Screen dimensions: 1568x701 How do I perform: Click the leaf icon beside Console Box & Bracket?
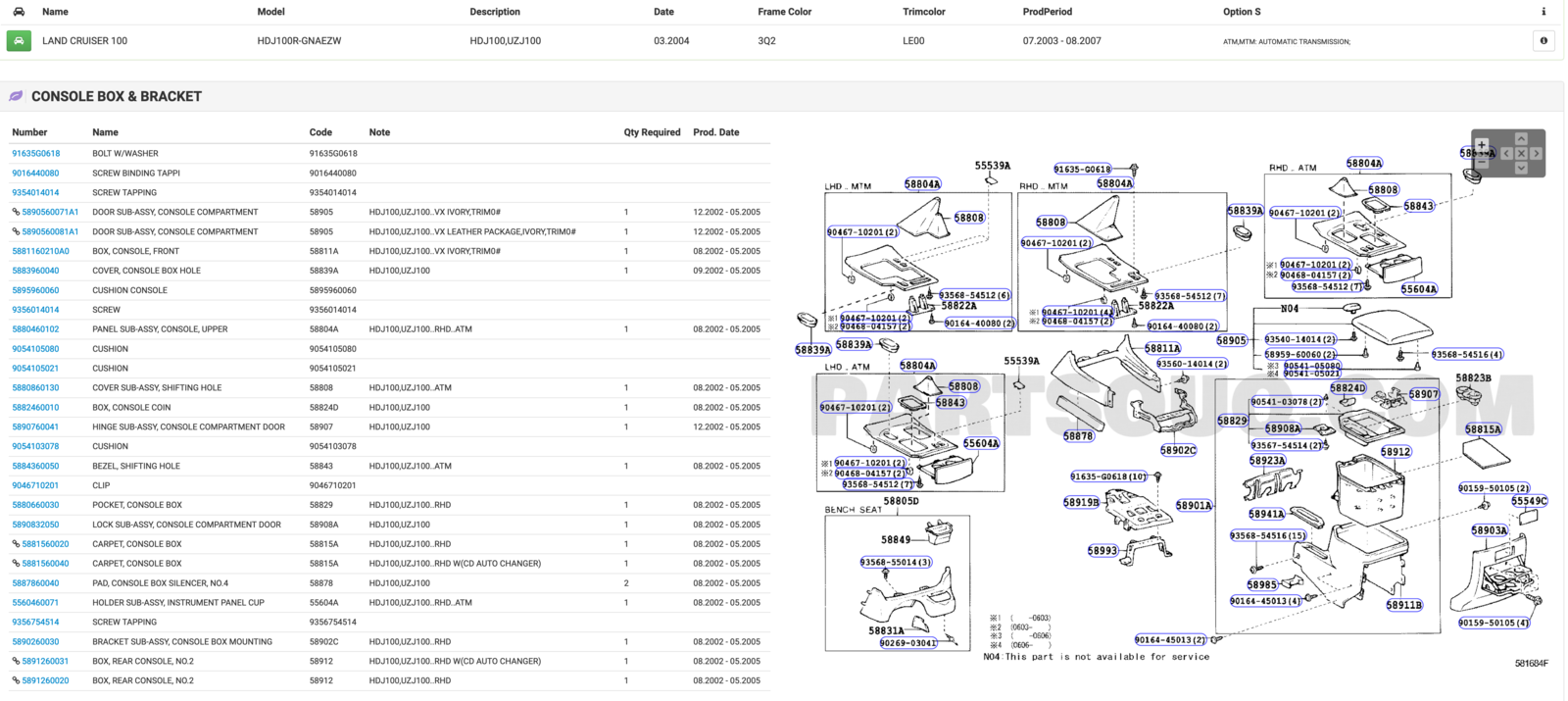click(x=16, y=96)
